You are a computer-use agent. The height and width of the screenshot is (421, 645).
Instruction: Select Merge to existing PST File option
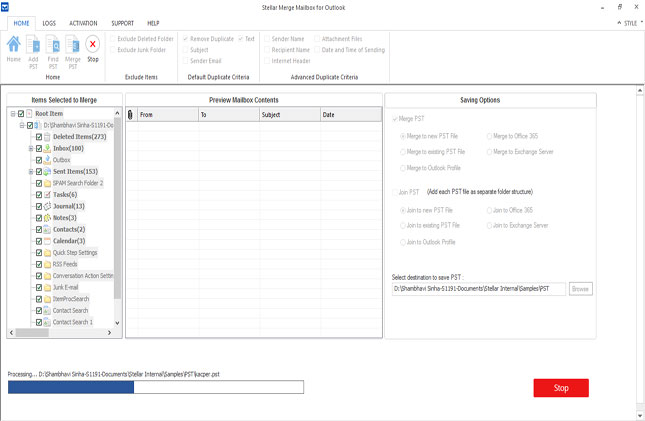[403, 152]
